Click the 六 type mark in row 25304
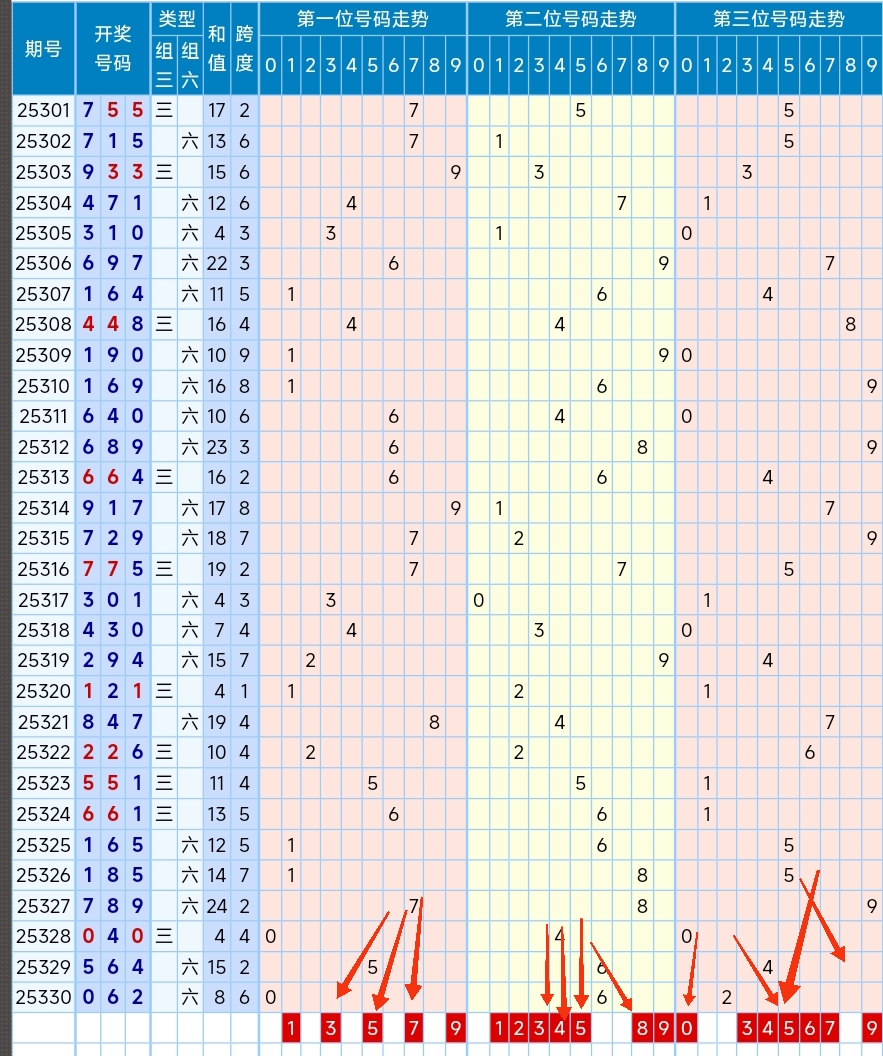 click(190, 203)
